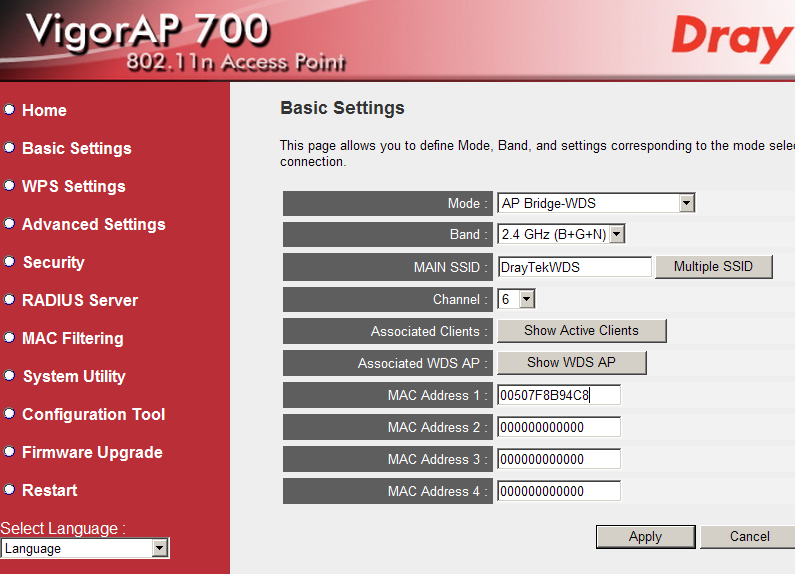
Task: Click the Restart link
Action: [49, 490]
